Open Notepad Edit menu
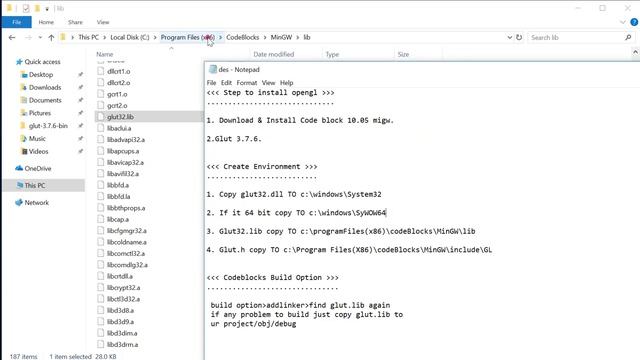640x360 pixels. [x=226, y=82]
